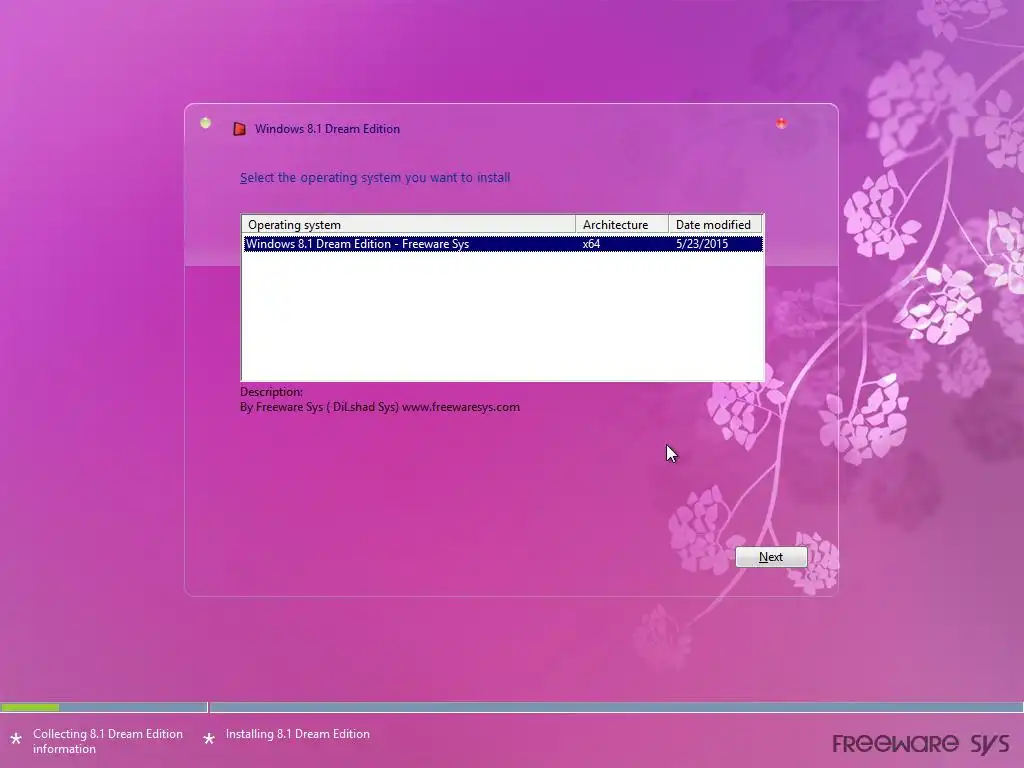
Task: Click the www.freewaresys.com description text
Action: [461, 407]
